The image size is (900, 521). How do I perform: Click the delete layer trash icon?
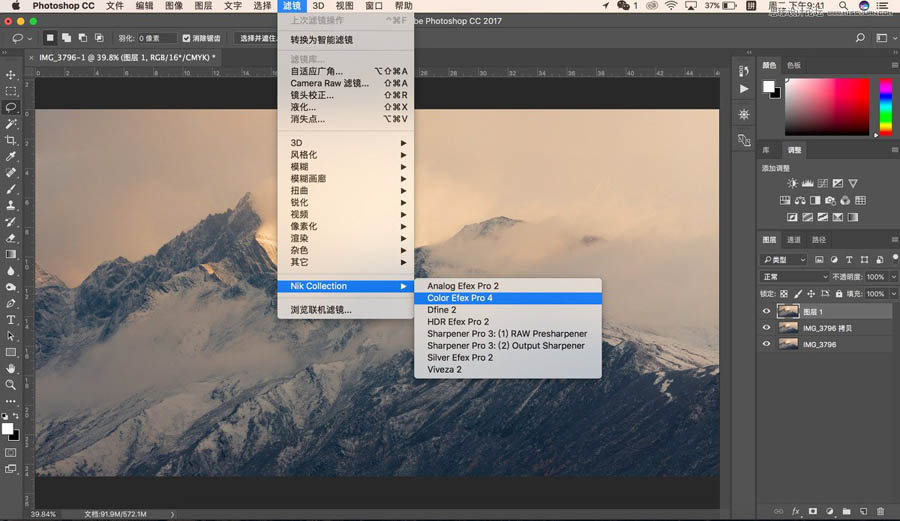(x=880, y=511)
